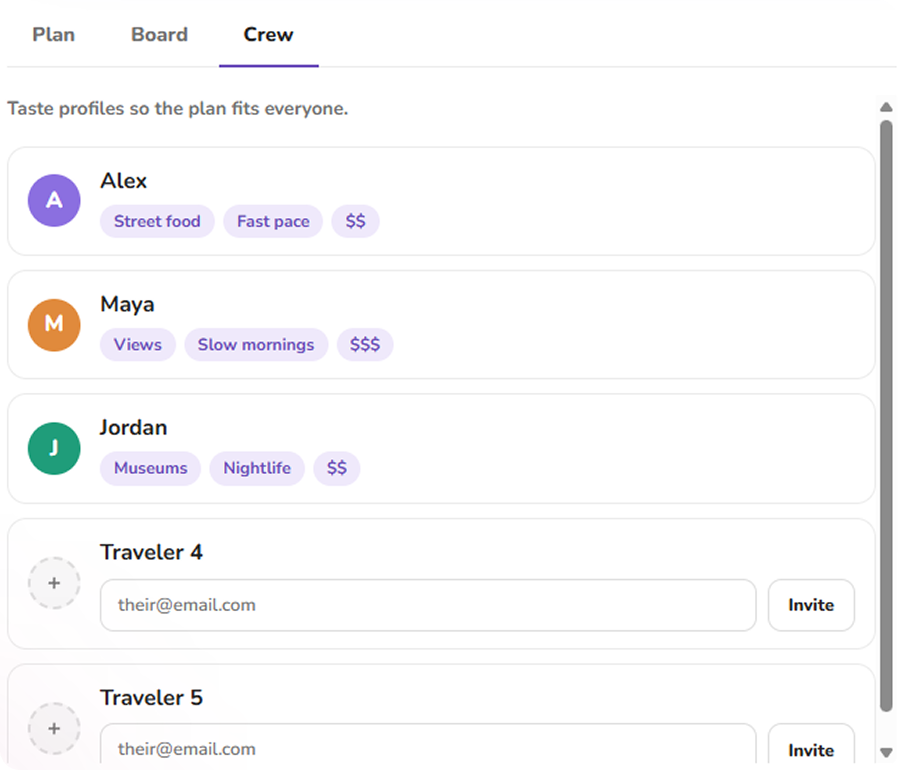This screenshot has height=770, width=898.
Task: Click Jordan's Nightlife tag
Action: 257,468
